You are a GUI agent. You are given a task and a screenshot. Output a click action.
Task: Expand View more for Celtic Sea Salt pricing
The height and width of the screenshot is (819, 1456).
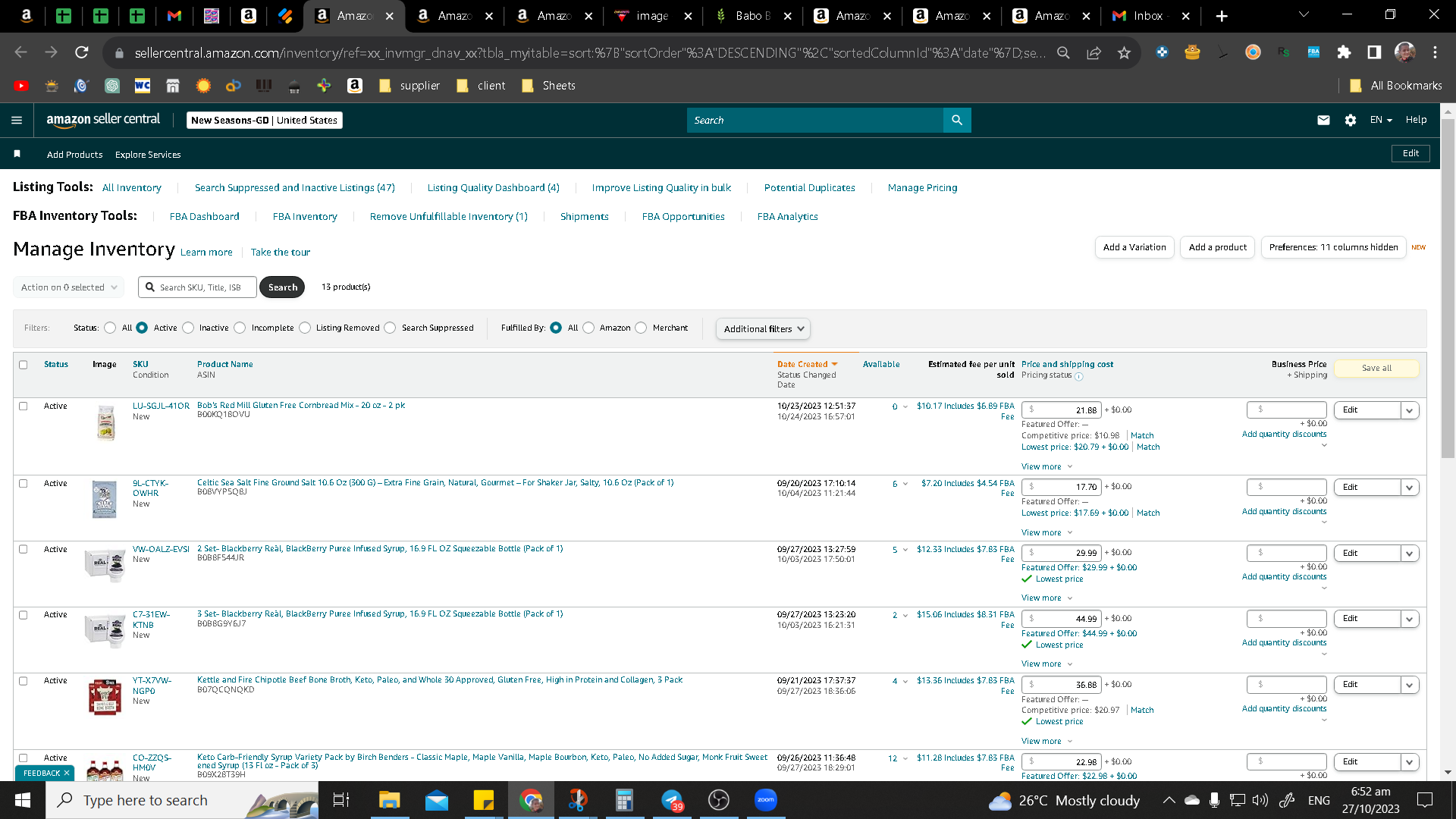pyautogui.click(x=1046, y=533)
